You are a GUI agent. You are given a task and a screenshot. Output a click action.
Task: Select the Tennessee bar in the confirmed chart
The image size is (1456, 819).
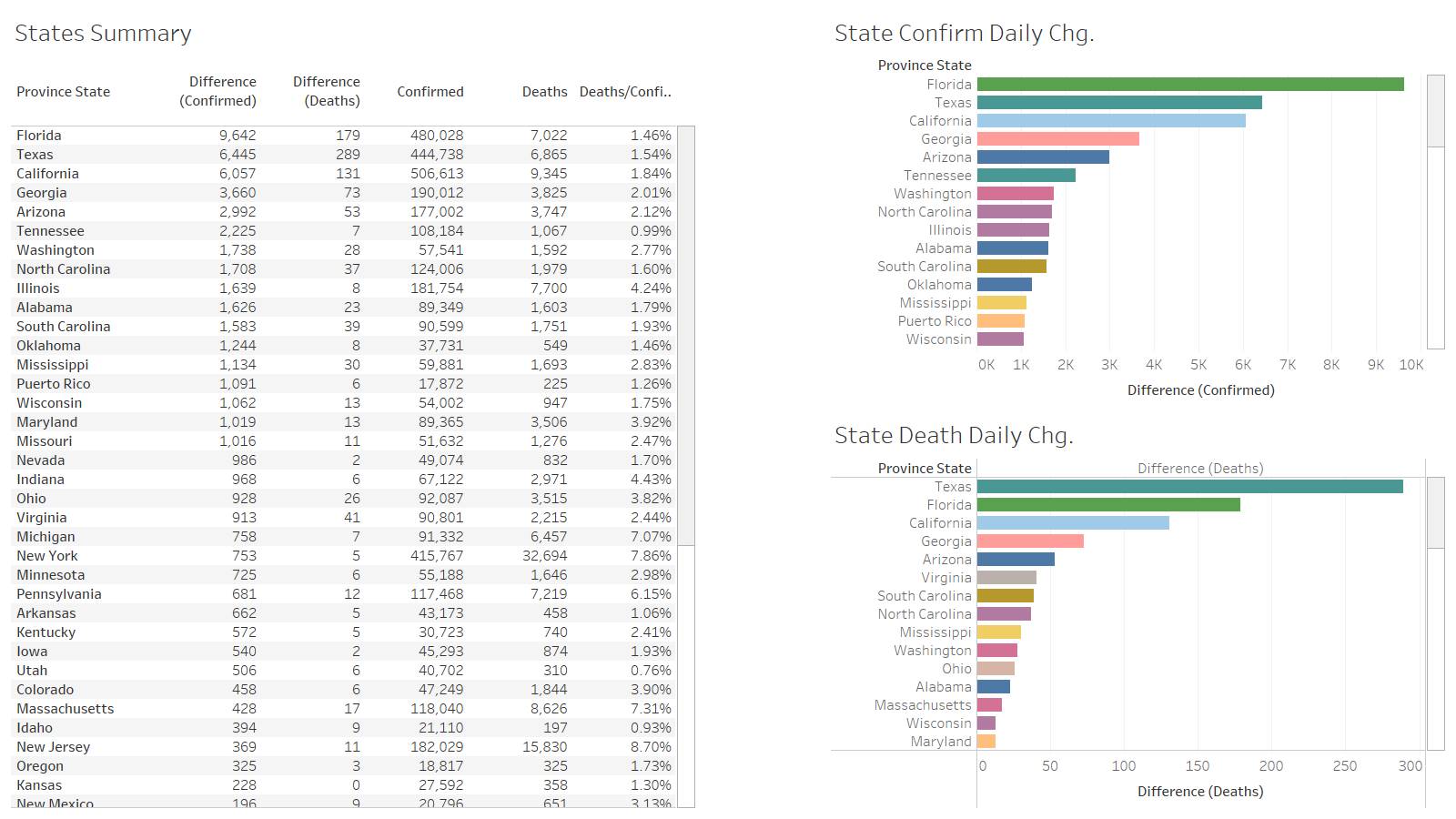1026,176
